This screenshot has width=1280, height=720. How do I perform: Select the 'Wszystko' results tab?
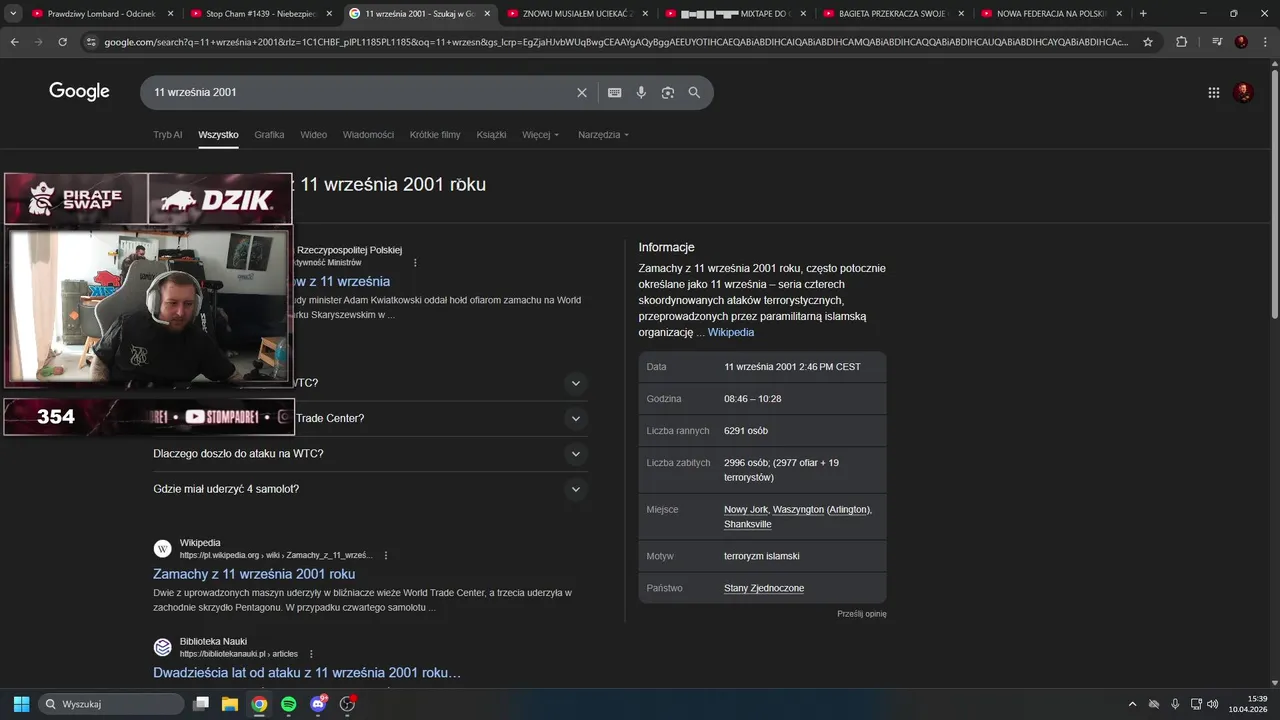218,135
